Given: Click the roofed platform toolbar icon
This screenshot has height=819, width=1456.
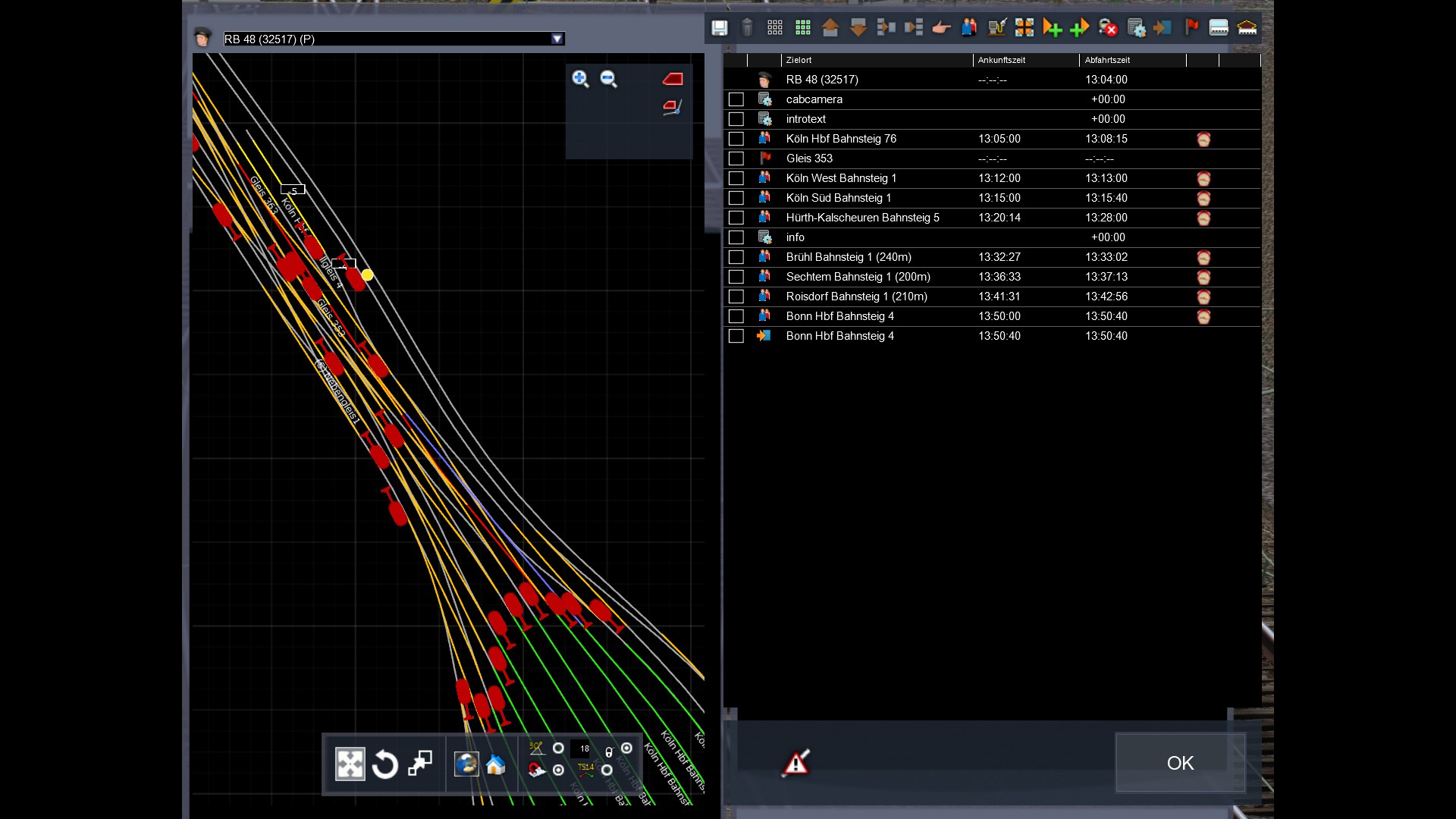Looking at the screenshot, I should 1247,28.
